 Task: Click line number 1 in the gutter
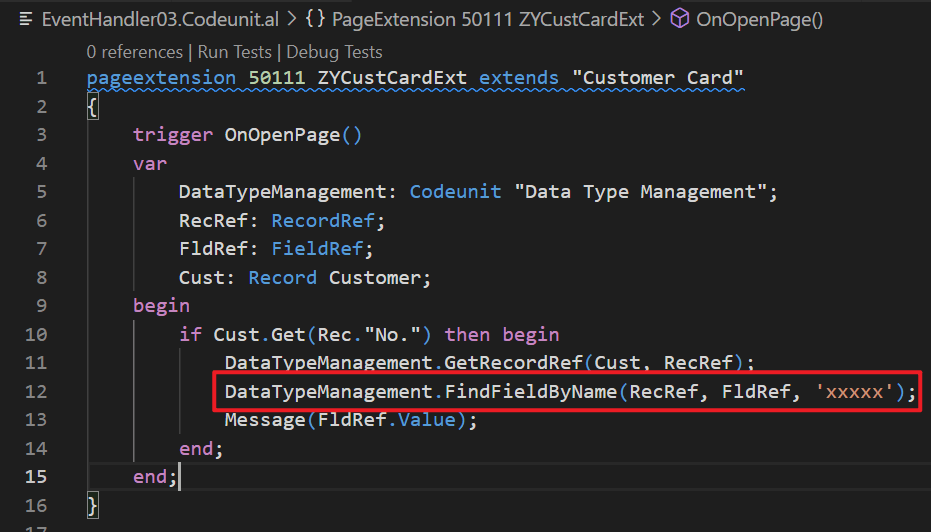click(41, 78)
